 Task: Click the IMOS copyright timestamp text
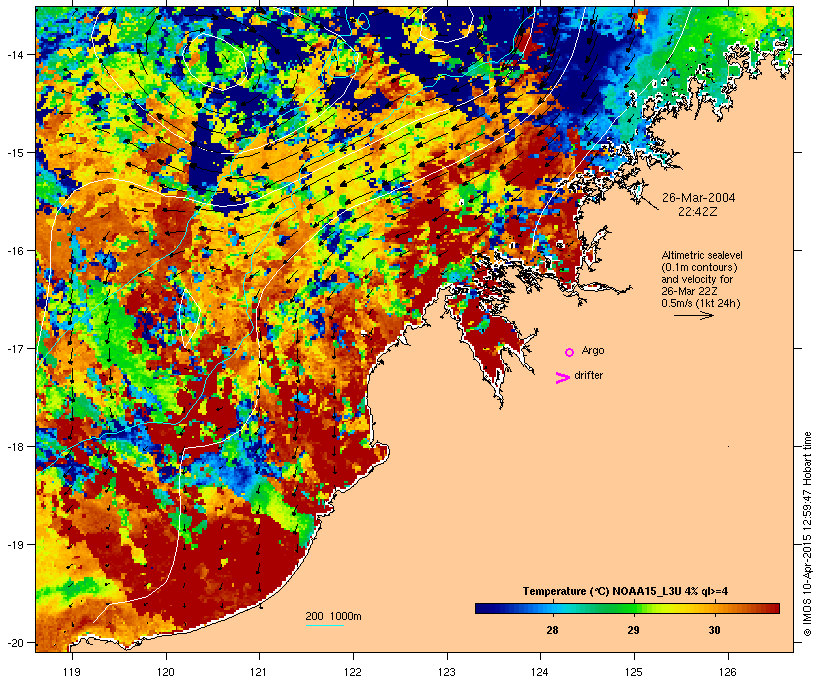(x=807, y=534)
